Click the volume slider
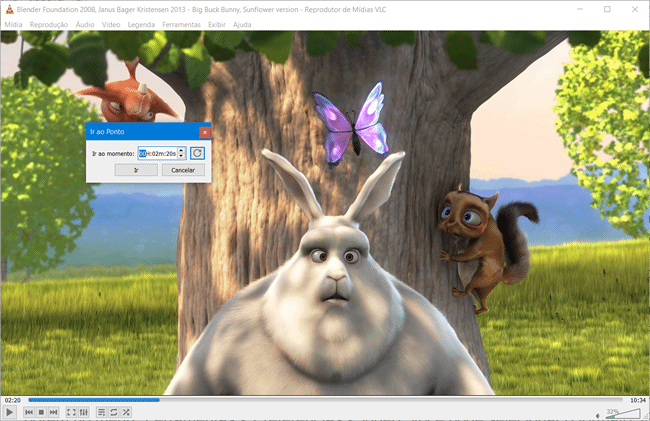The height and width of the screenshot is (421, 650). point(622,412)
